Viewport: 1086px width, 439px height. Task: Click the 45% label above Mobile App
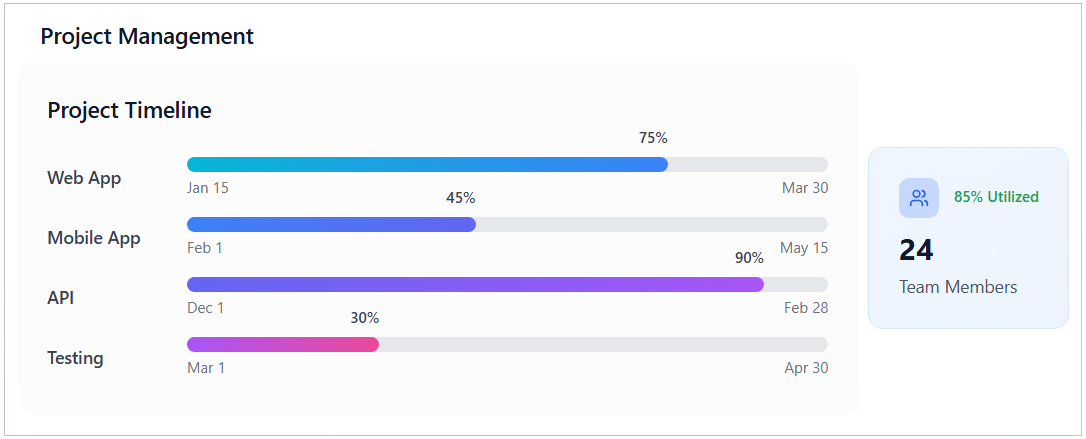(460, 198)
